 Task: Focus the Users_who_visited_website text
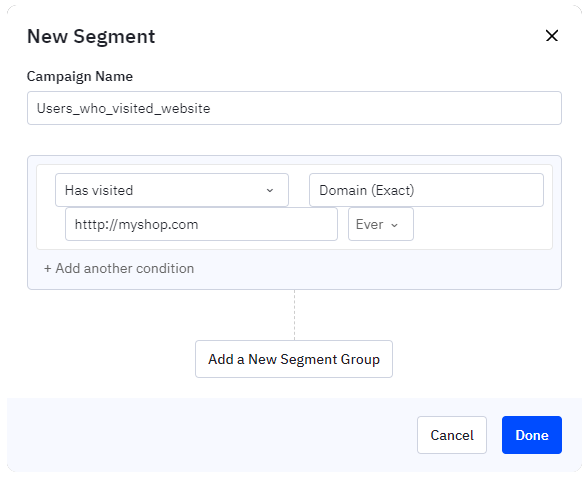click(123, 108)
